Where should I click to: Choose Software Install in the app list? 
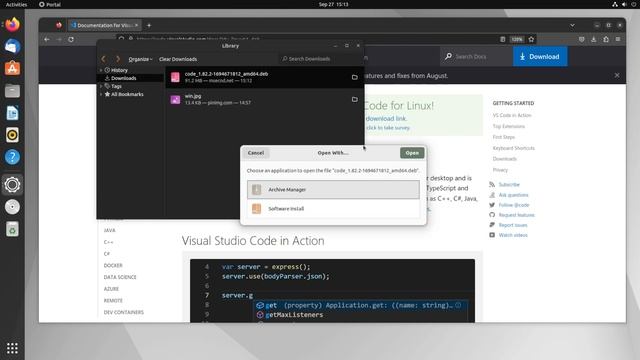coord(333,209)
